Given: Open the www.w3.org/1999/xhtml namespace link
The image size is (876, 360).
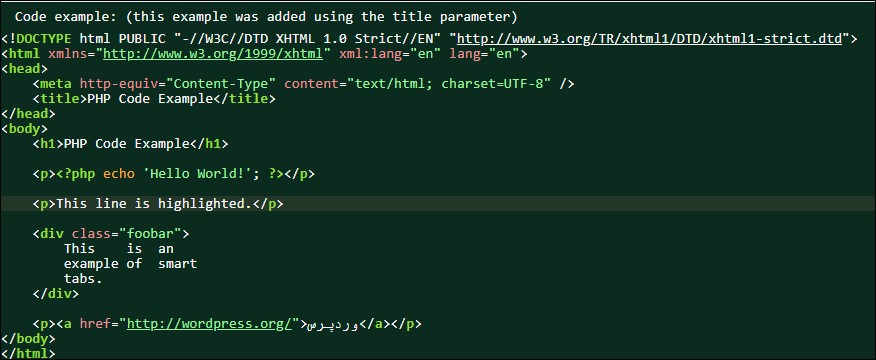Looking at the screenshot, I should pyautogui.click(x=213, y=54).
